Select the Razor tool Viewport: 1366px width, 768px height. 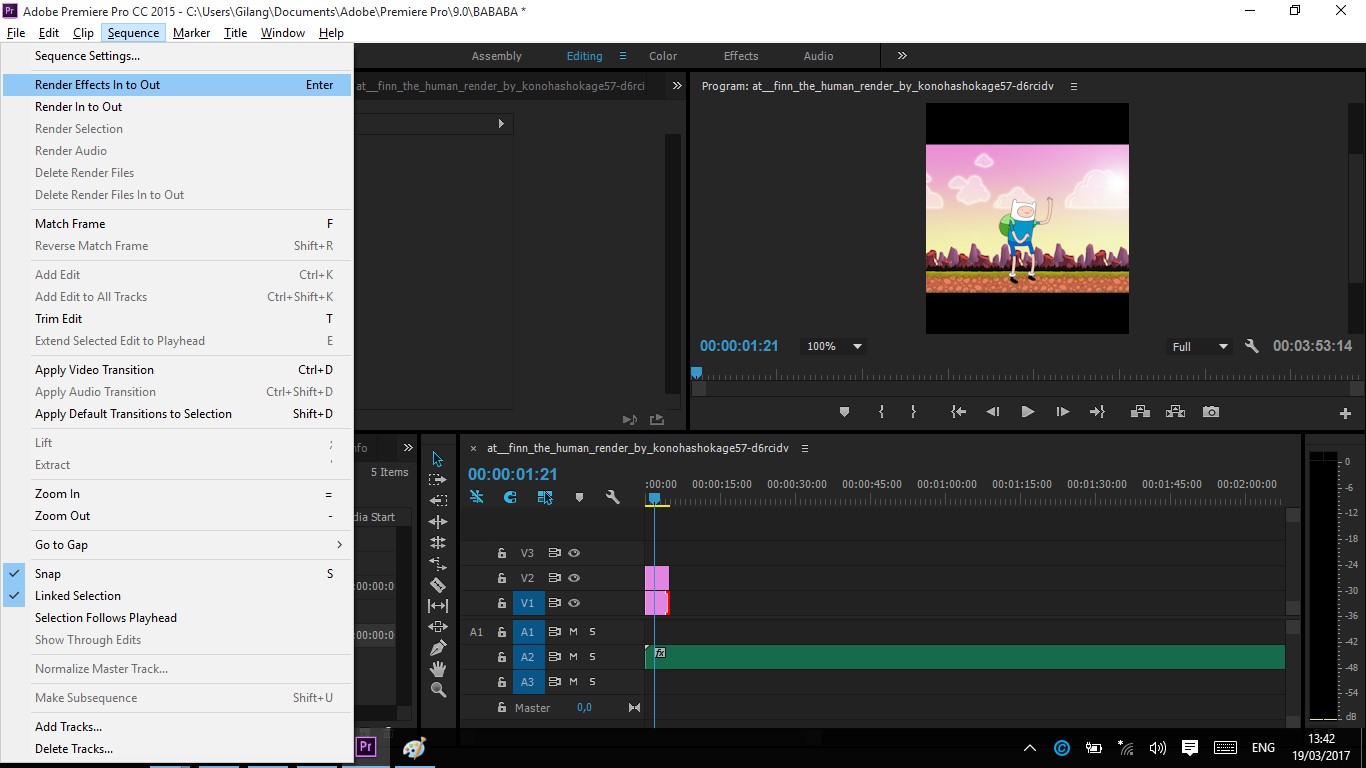pyautogui.click(x=437, y=585)
